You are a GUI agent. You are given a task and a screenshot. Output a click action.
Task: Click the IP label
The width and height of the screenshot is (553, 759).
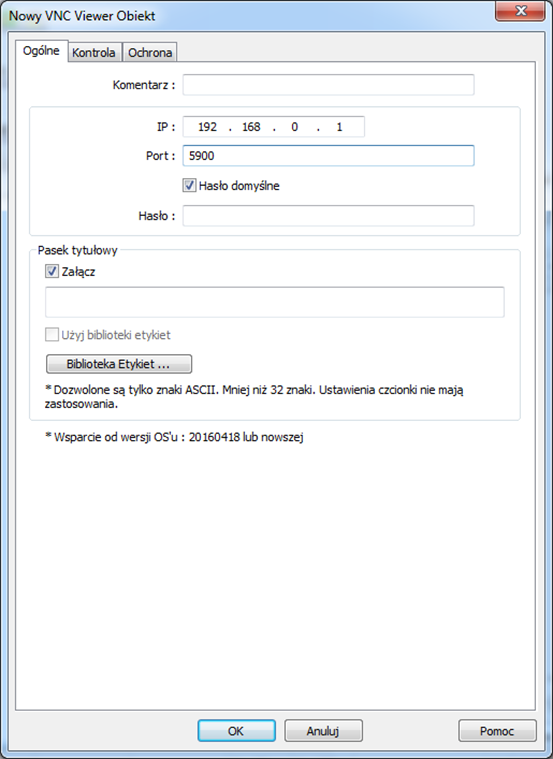click(166, 127)
